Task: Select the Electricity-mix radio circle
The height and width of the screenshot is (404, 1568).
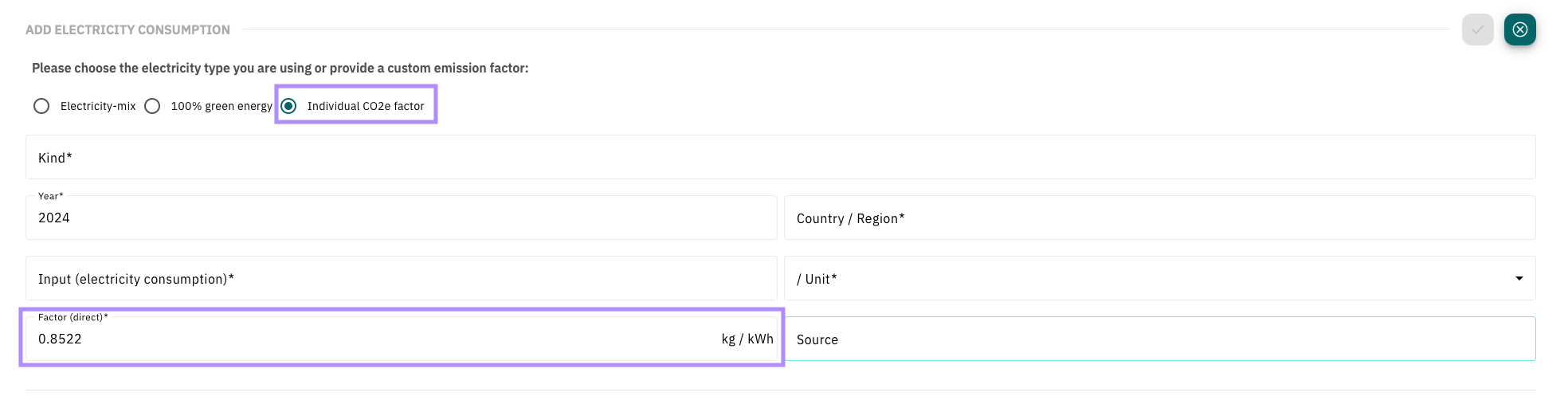Action: click(x=41, y=106)
